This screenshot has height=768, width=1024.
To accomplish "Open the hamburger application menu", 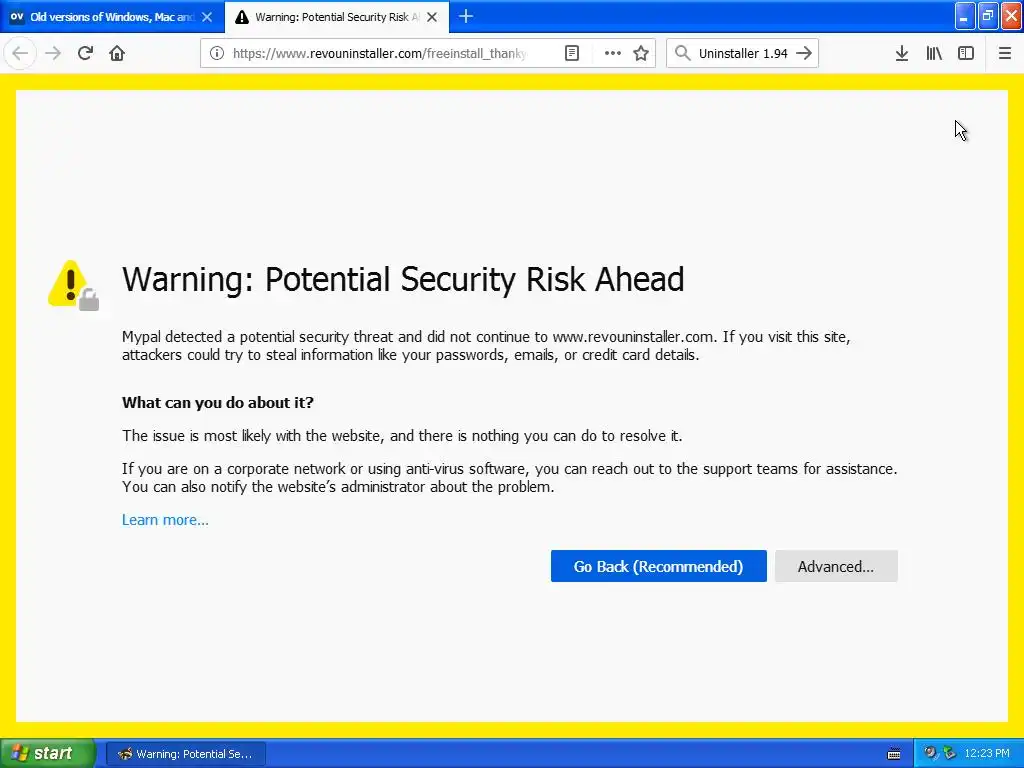I will tap(1005, 53).
